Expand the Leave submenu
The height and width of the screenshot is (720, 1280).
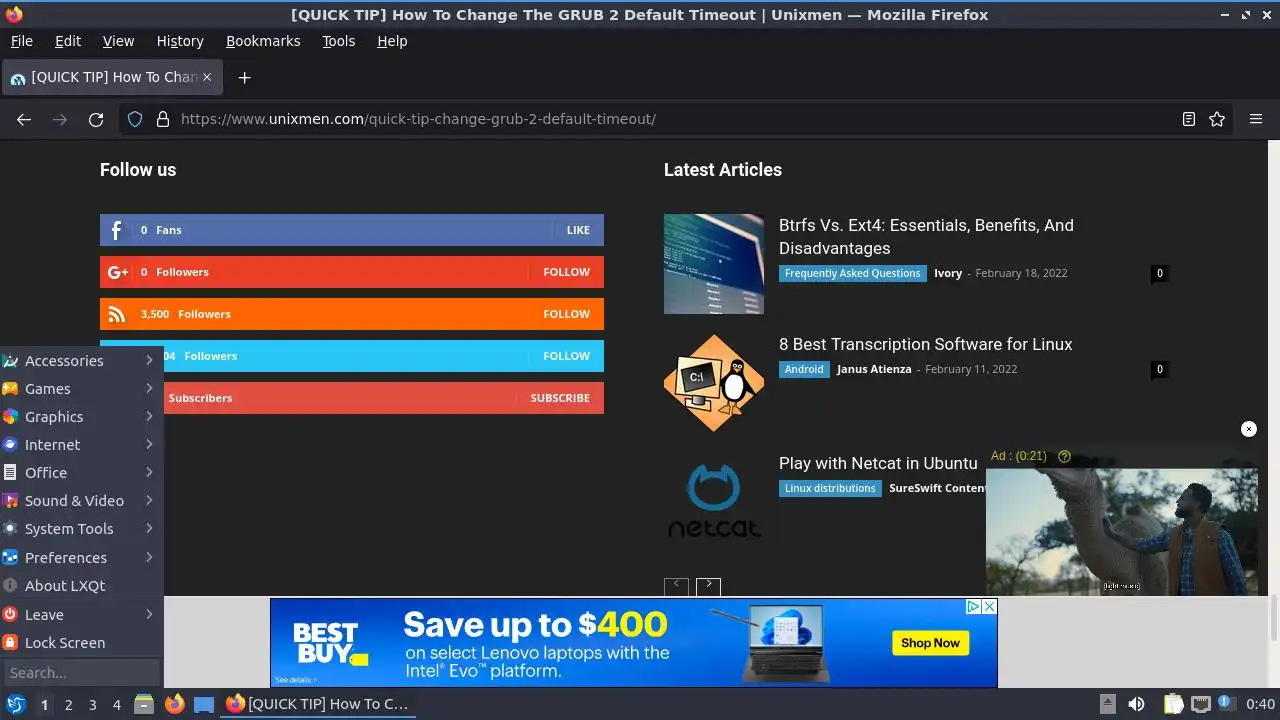[81, 614]
